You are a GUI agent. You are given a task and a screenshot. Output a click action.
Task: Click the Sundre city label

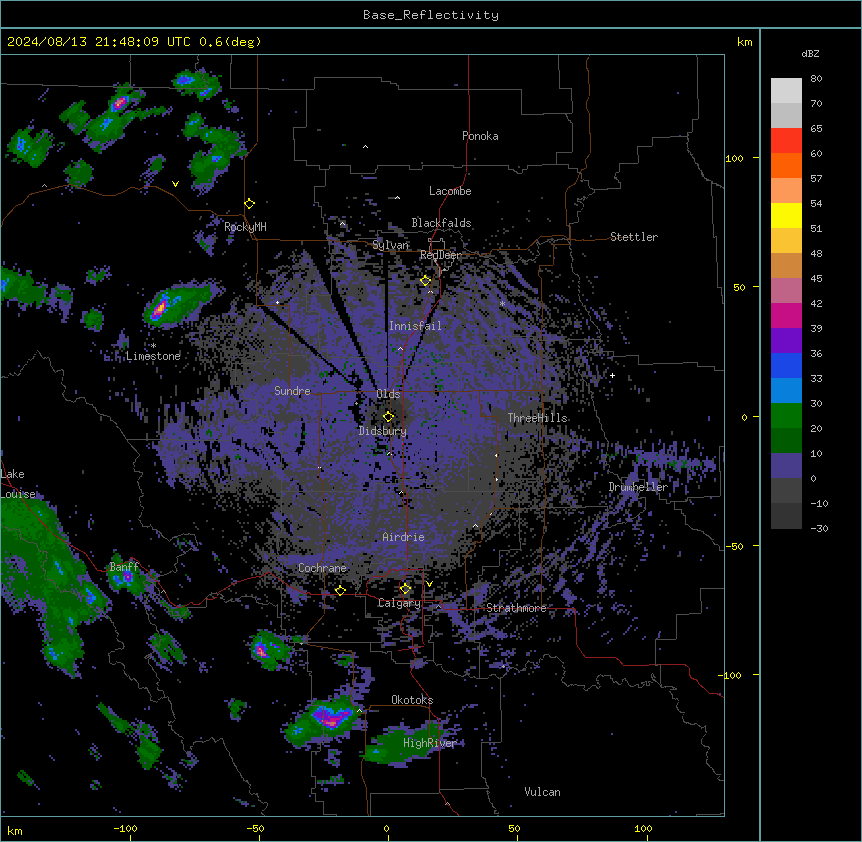click(292, 391)
